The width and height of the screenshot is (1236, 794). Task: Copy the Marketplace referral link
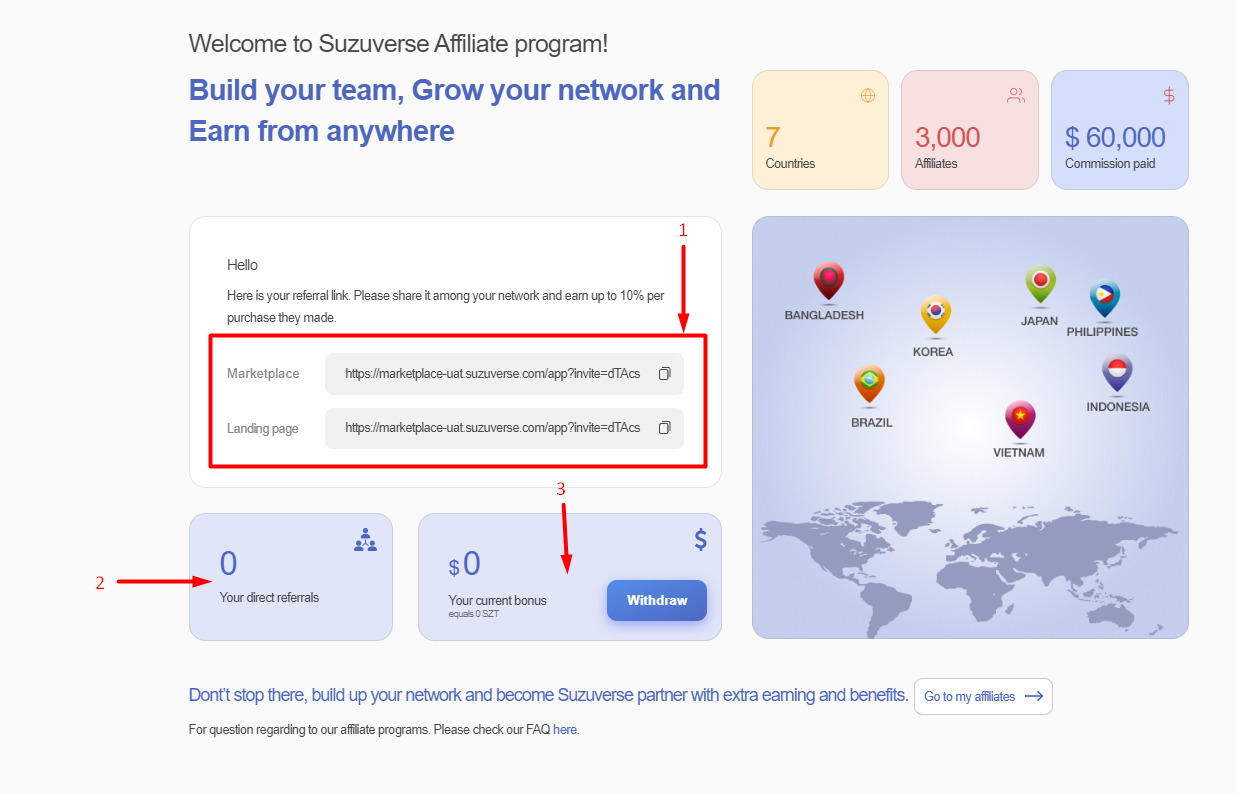(x=664, y=374)
